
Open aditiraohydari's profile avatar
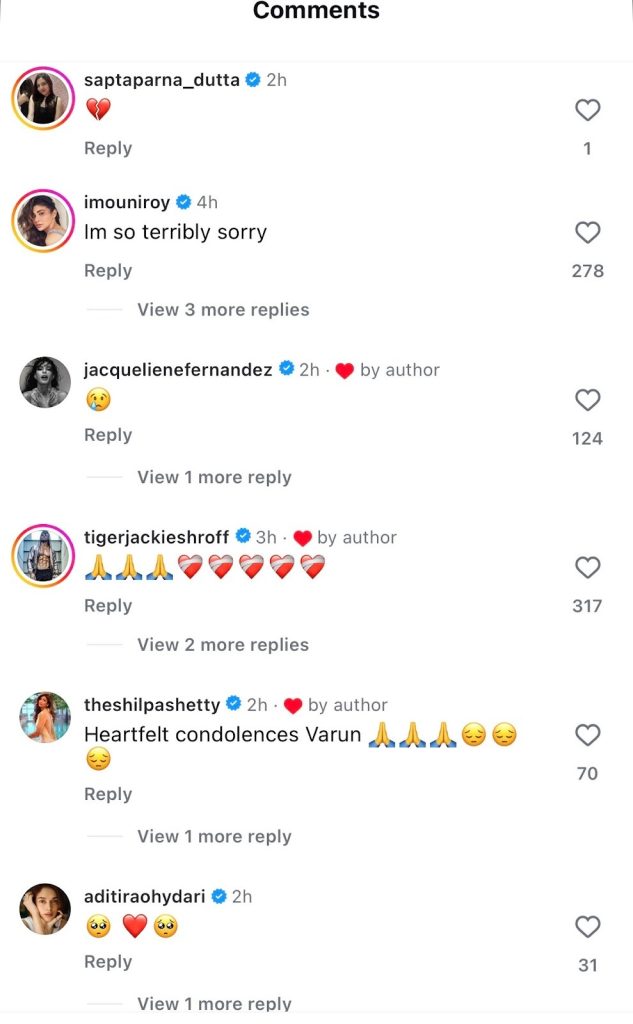(x=45, y=909)
